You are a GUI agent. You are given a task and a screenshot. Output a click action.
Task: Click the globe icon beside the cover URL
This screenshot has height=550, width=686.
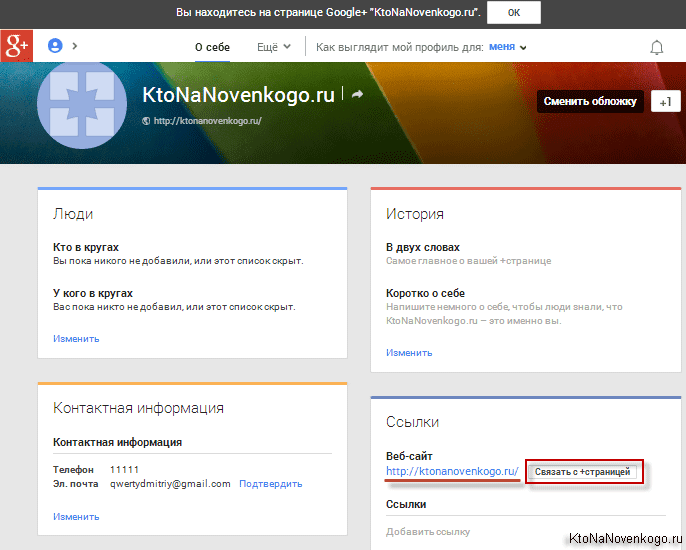[x=146, y=121]
